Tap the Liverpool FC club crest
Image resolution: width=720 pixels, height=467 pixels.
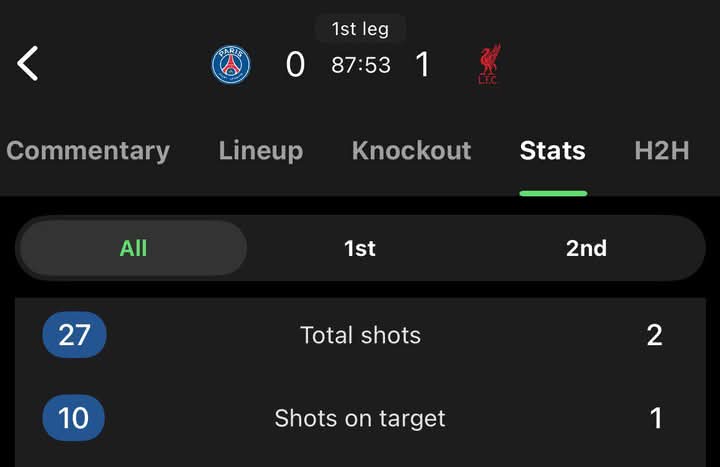pos(488,65)
